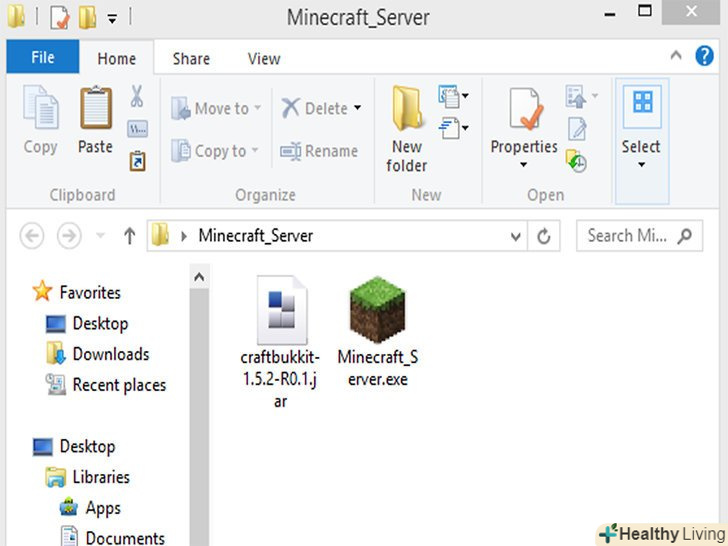Click the title bar folder system icon
This screenshot has width=728, height=546.
pyautogui.click(x=16, y=15)
